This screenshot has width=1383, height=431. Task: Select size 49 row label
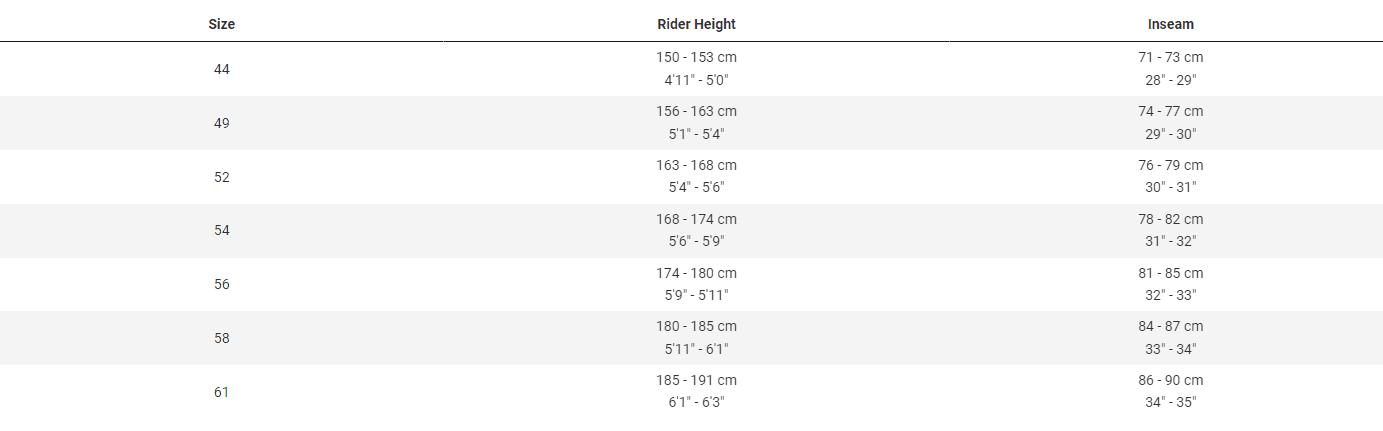pos(221,123)
